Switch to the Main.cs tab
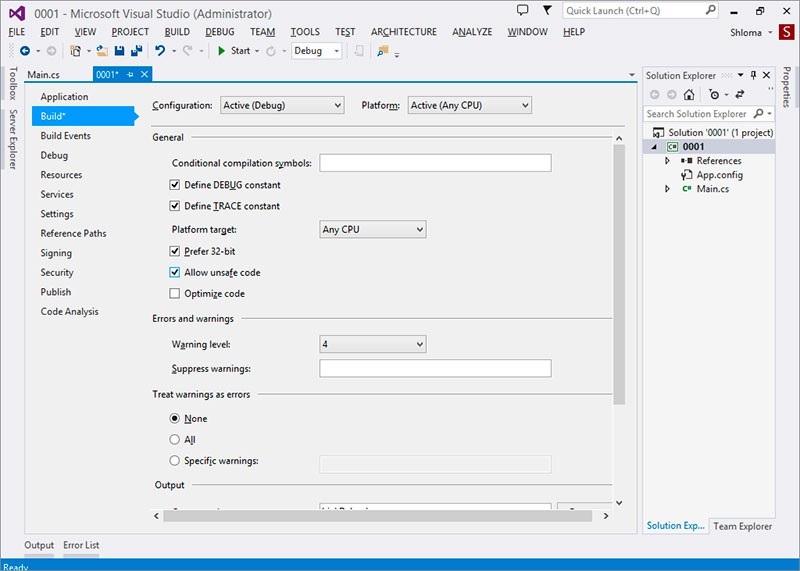The image size is (800, 571). pyautogui.click(x=43, y=75)
